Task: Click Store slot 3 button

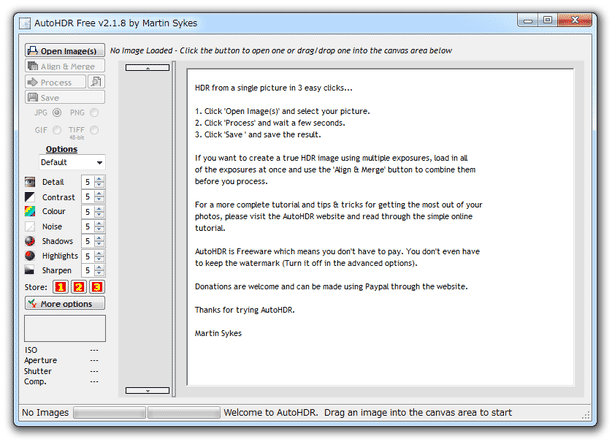Action: pyautogui.click(x=97, y=287)
